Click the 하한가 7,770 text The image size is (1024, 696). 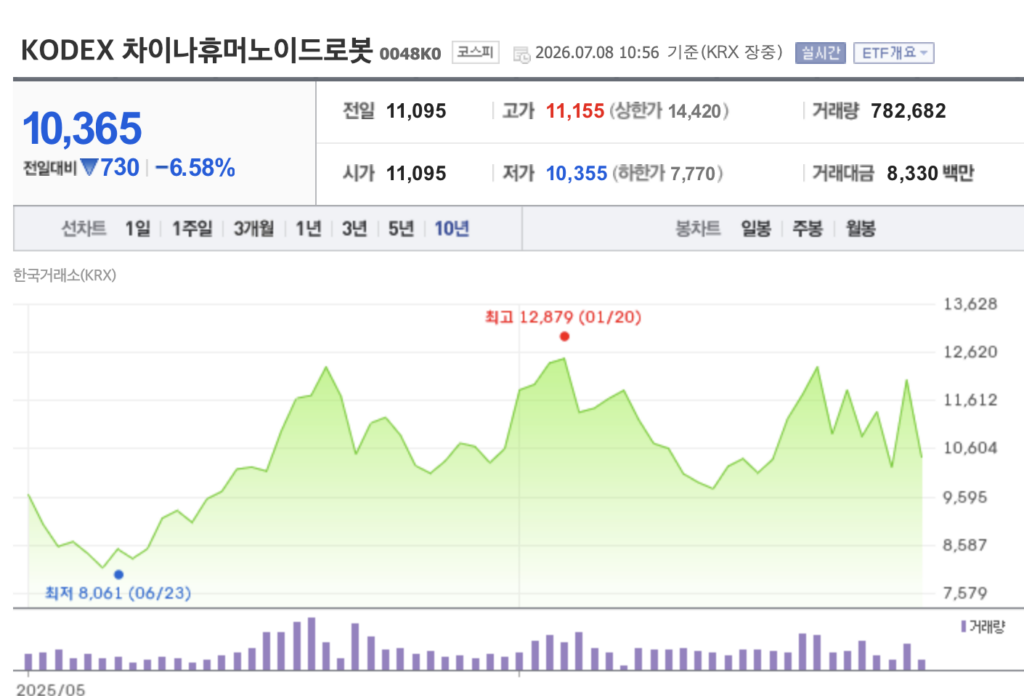click(x=667, y=173)
